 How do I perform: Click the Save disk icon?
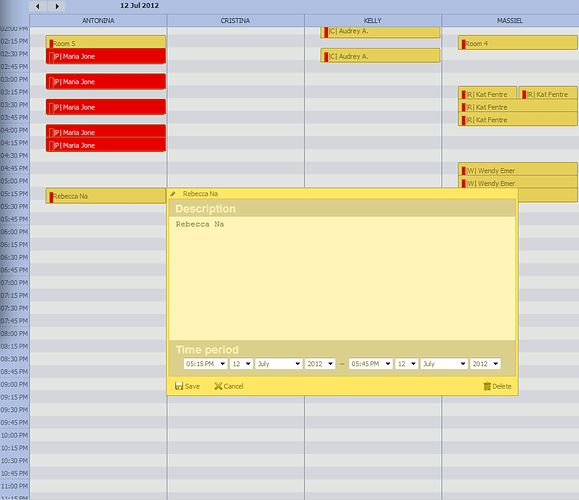179,386
